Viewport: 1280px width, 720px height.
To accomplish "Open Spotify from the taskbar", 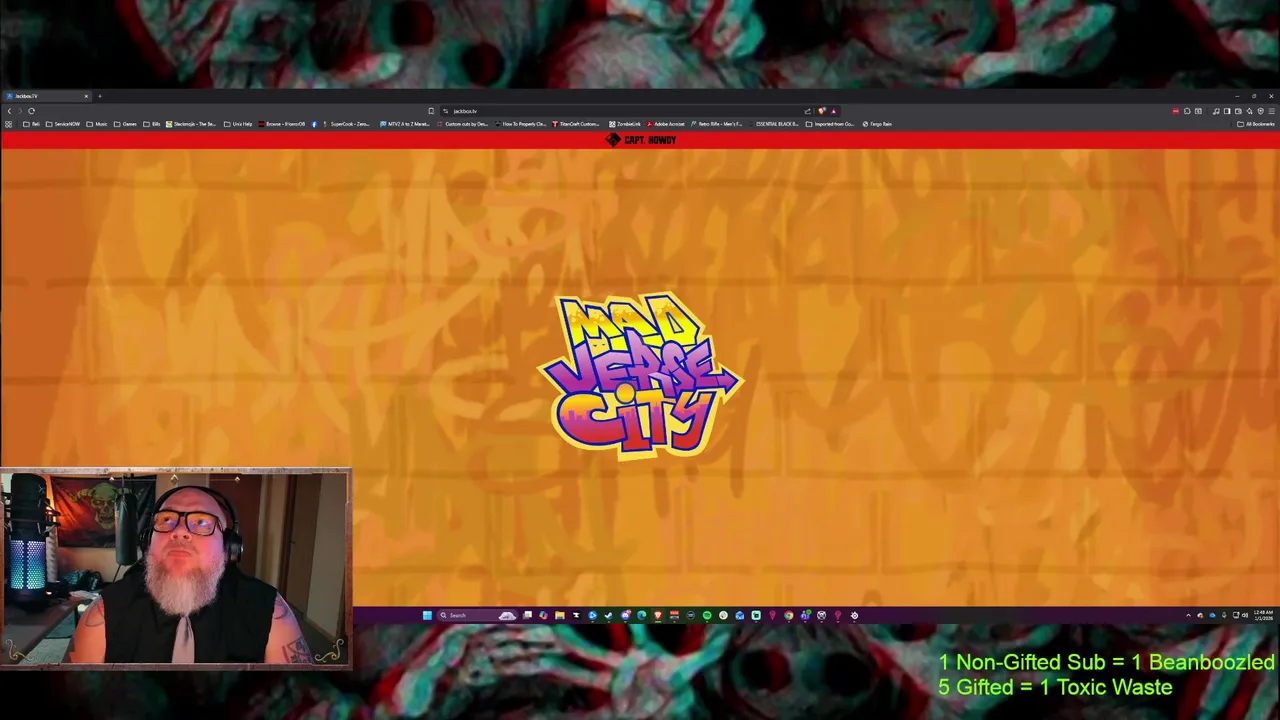I will 707,615.
